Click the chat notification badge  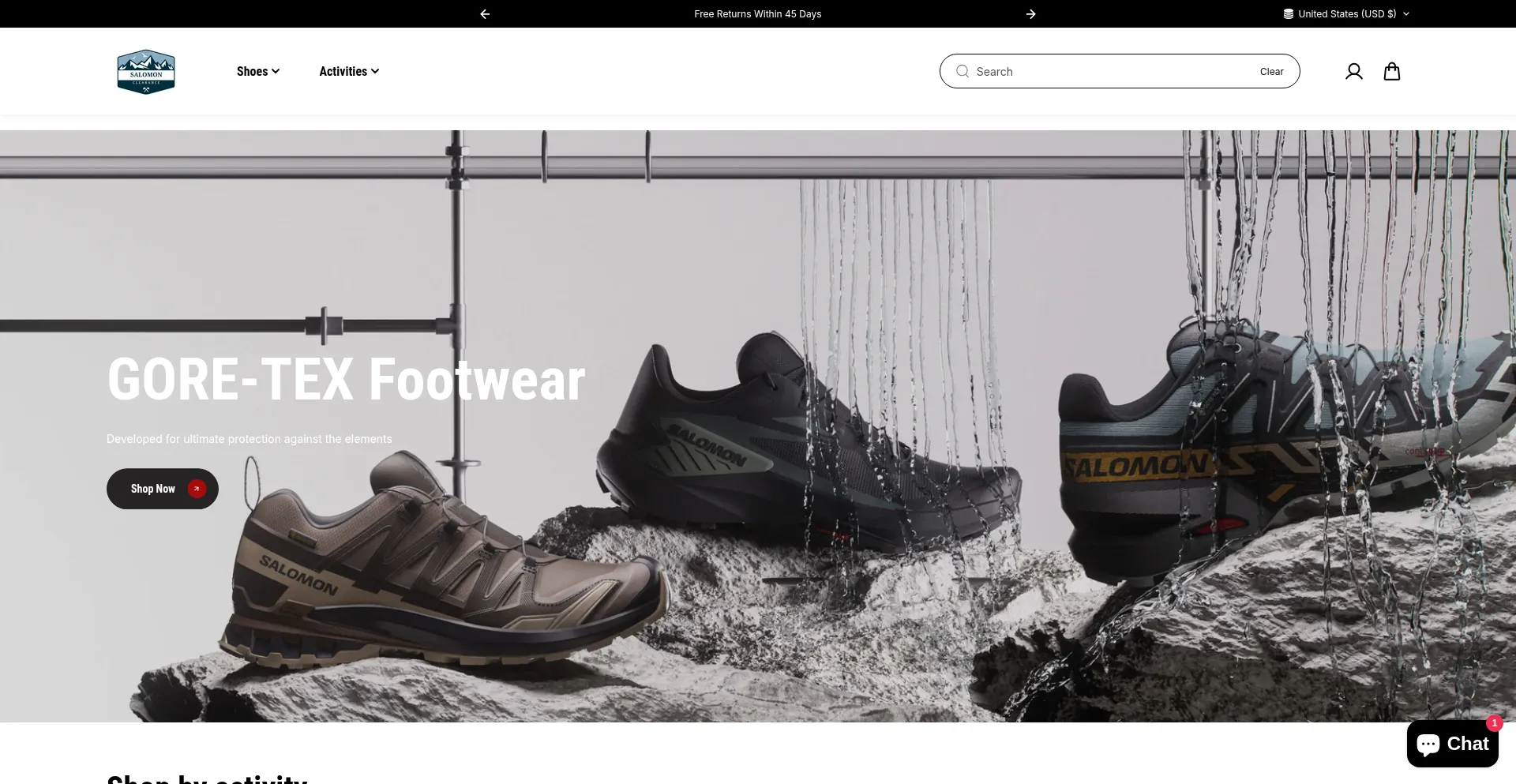(1495, 723)
